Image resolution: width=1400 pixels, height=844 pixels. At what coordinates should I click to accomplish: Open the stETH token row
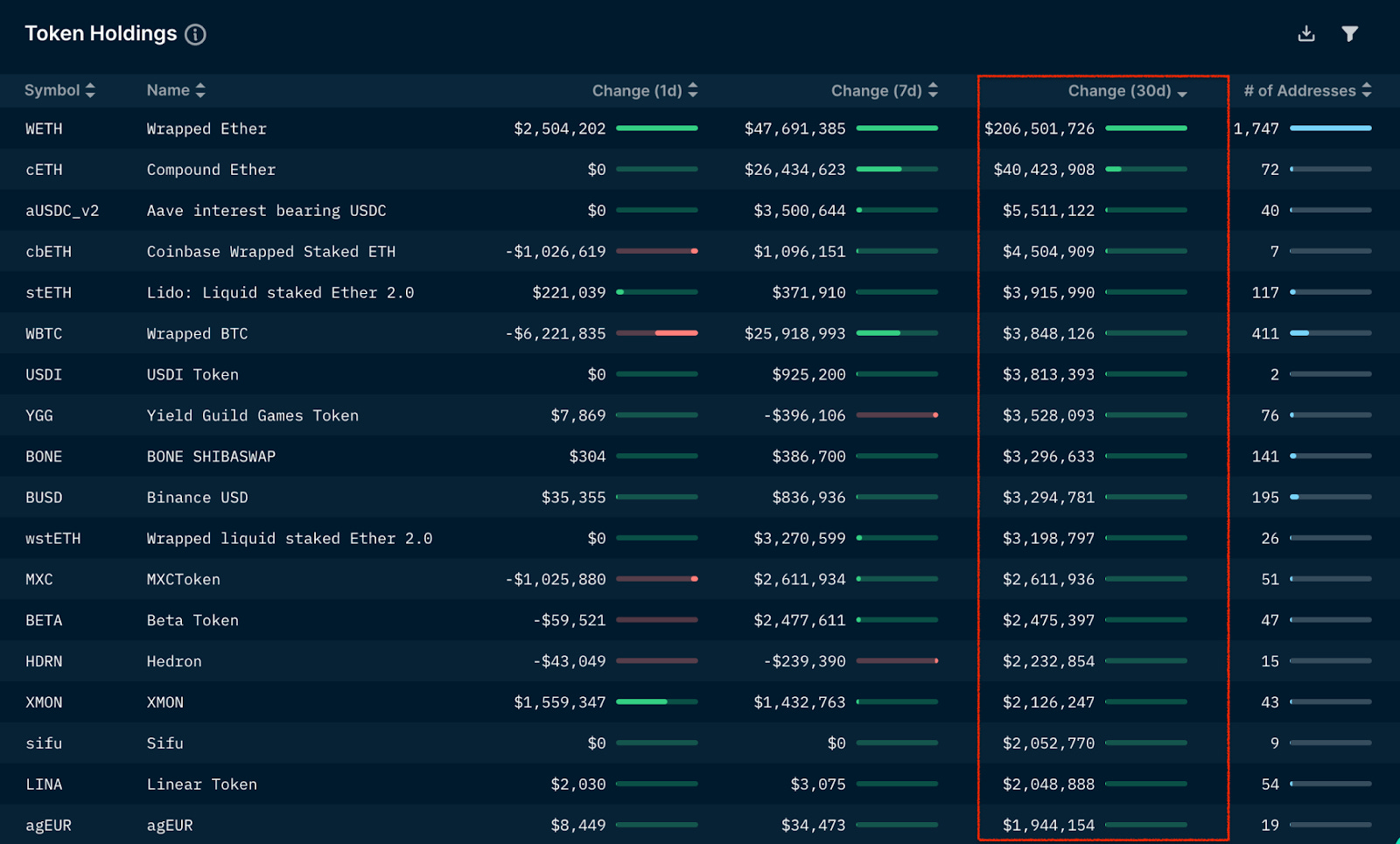point(700,292)
